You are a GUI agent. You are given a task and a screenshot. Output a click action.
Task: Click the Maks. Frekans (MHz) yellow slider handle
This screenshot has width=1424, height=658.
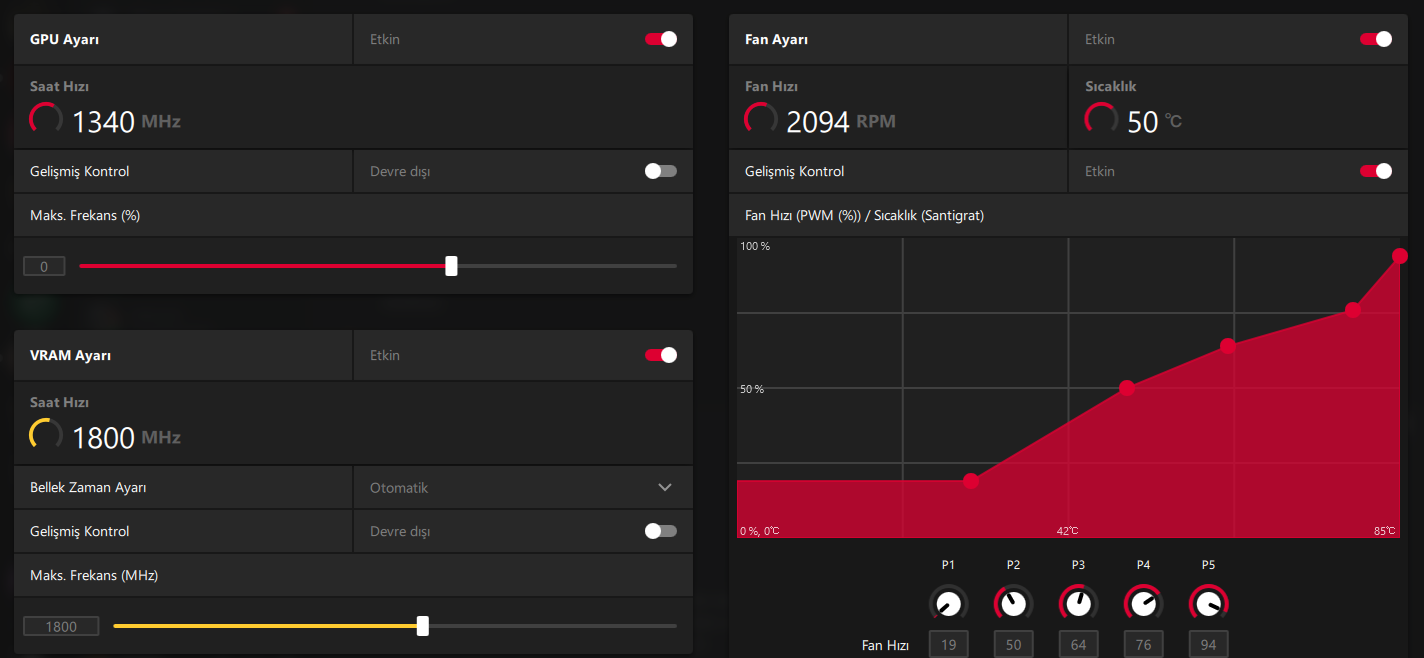423,626
